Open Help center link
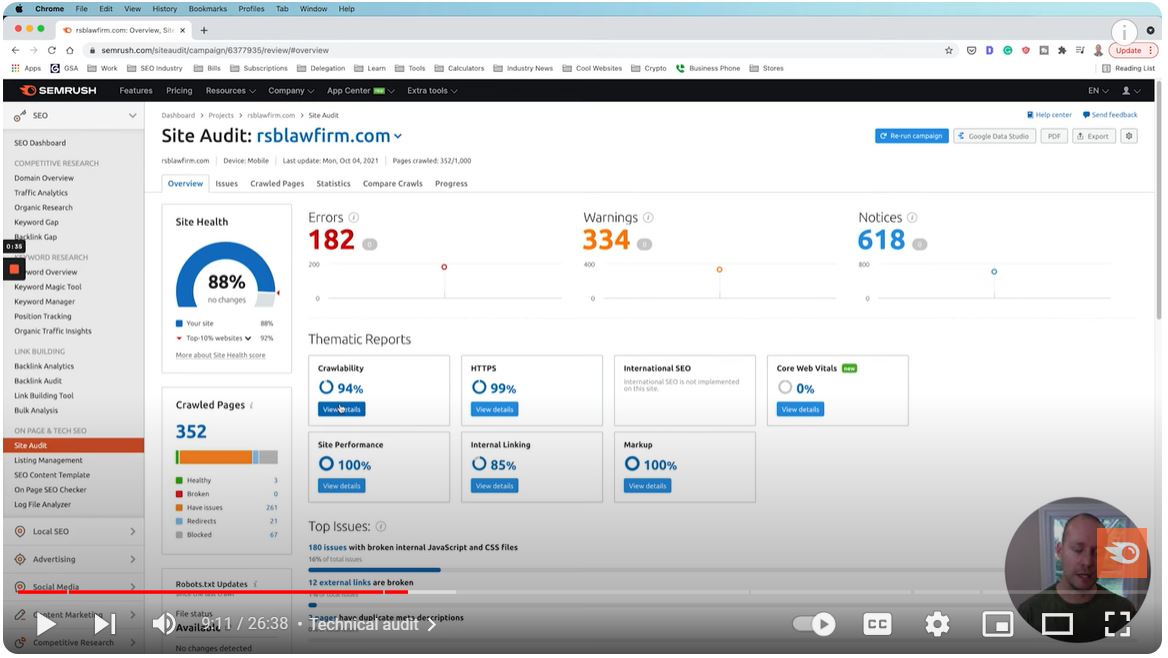The width and height of the screenshot is (1168, 658). tap(1049, 116)
